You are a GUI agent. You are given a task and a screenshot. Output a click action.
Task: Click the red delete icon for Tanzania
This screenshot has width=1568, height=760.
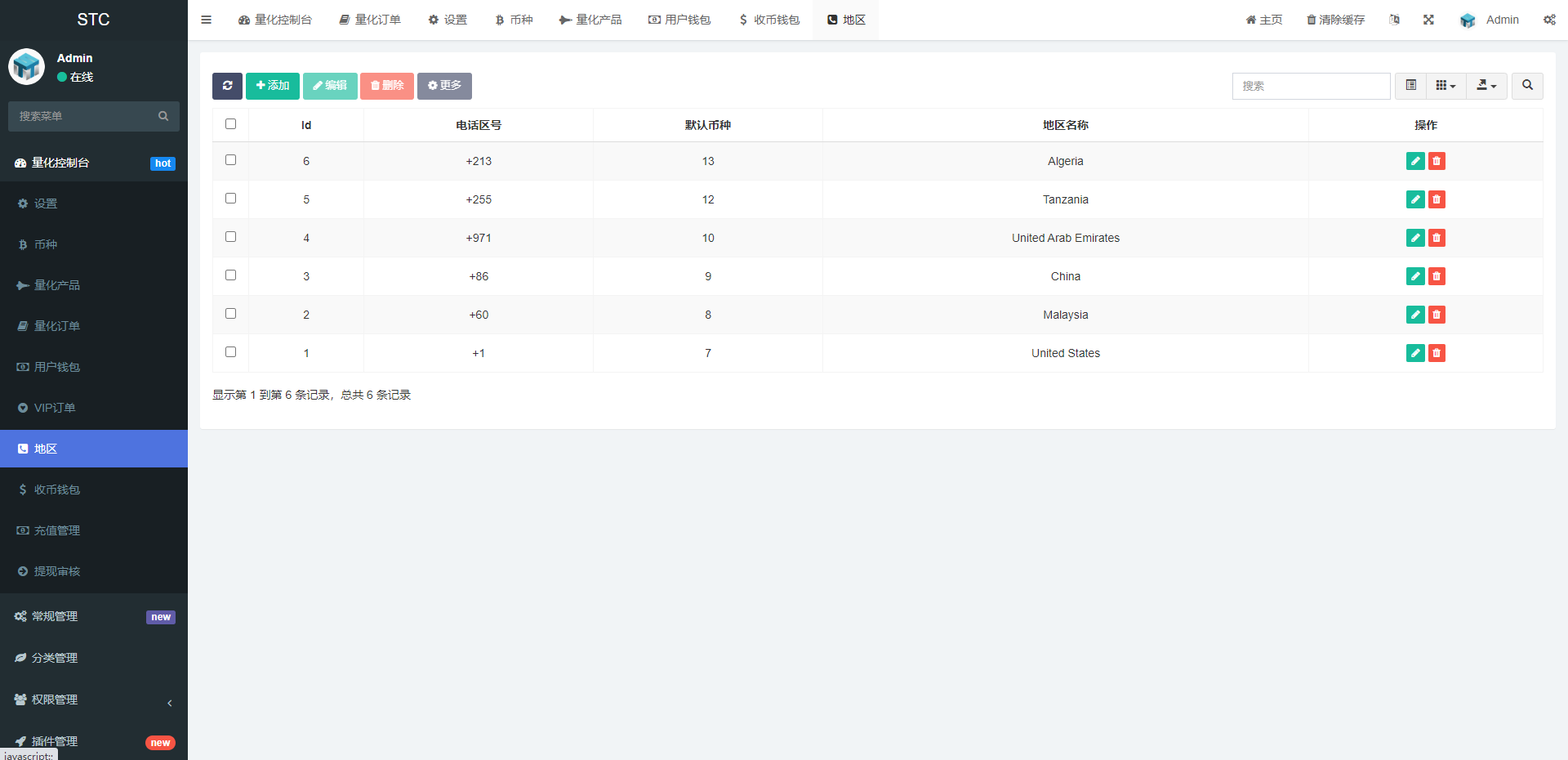[1437, 199]
